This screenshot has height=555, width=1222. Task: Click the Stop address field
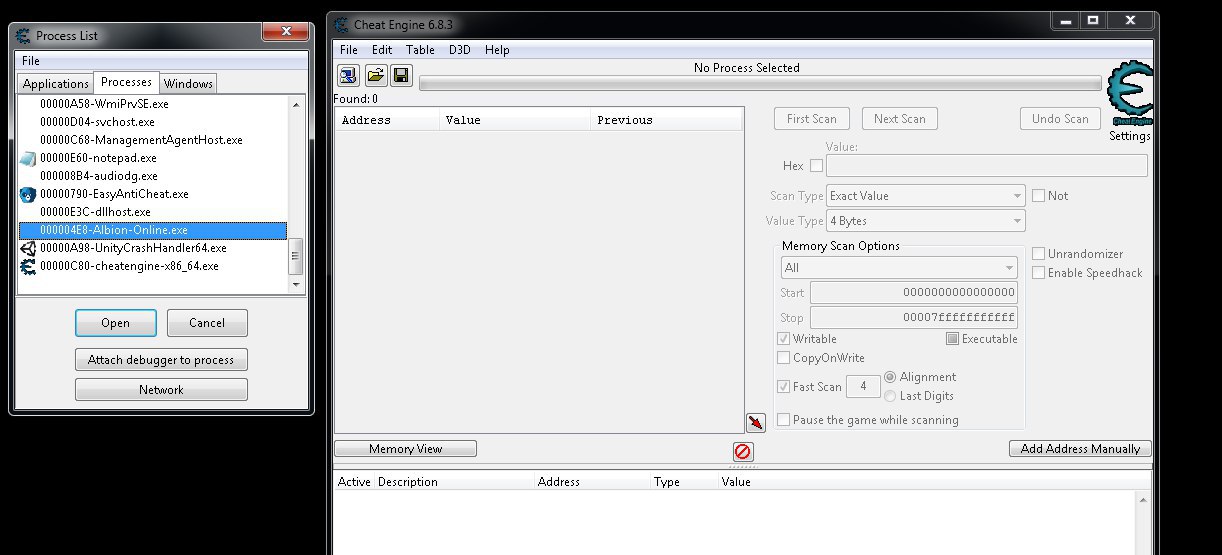pos(914,318)
